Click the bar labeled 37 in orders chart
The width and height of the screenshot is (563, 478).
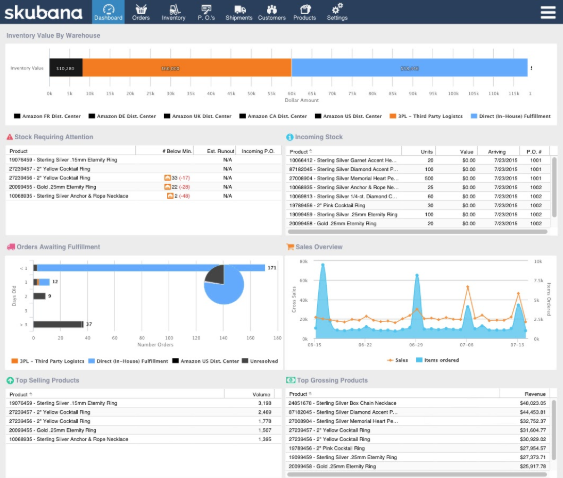click(59, 324)
